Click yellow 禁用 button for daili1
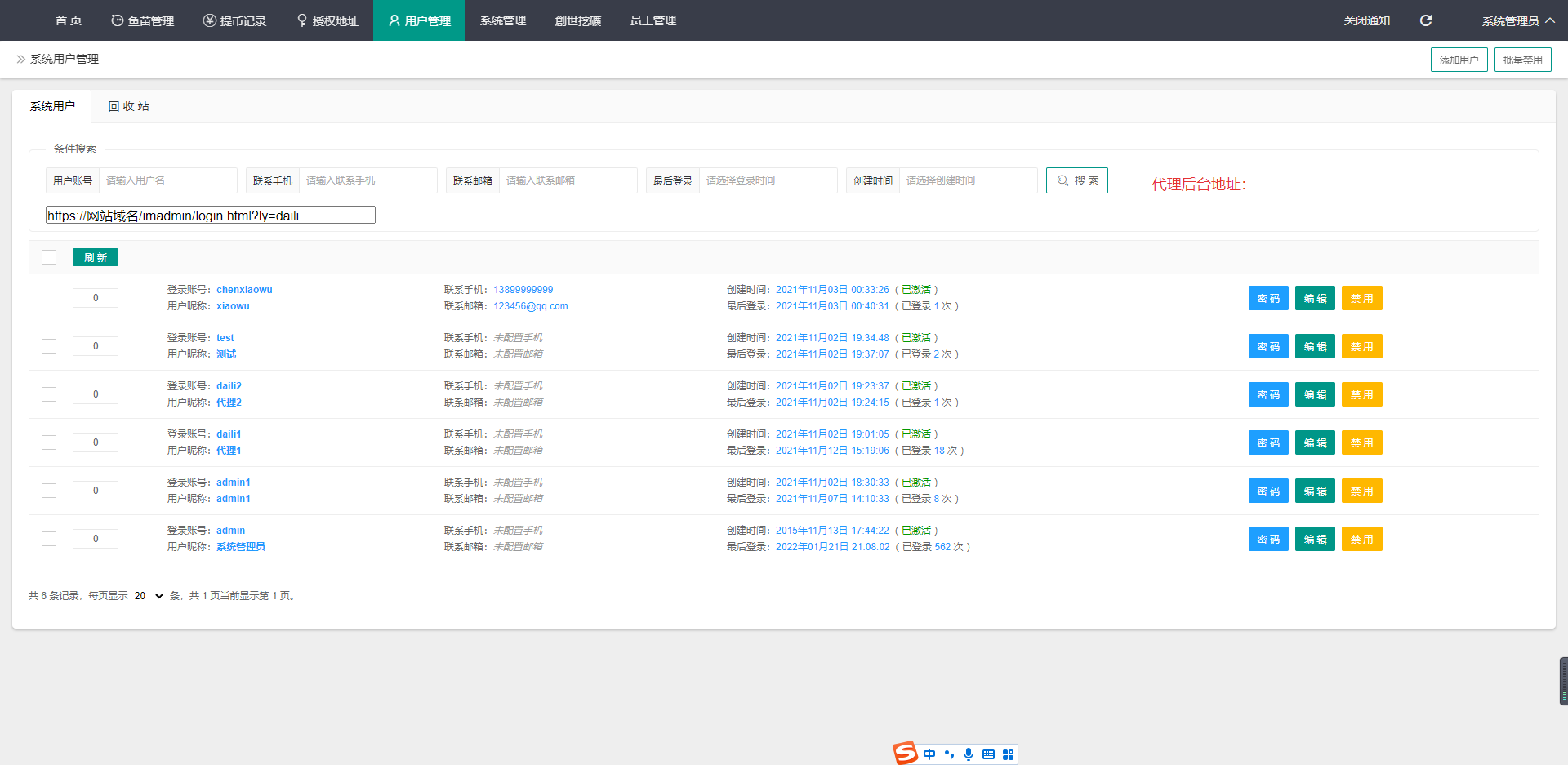Viewport: 1568px width, 765px height. tap(1361, 443)
